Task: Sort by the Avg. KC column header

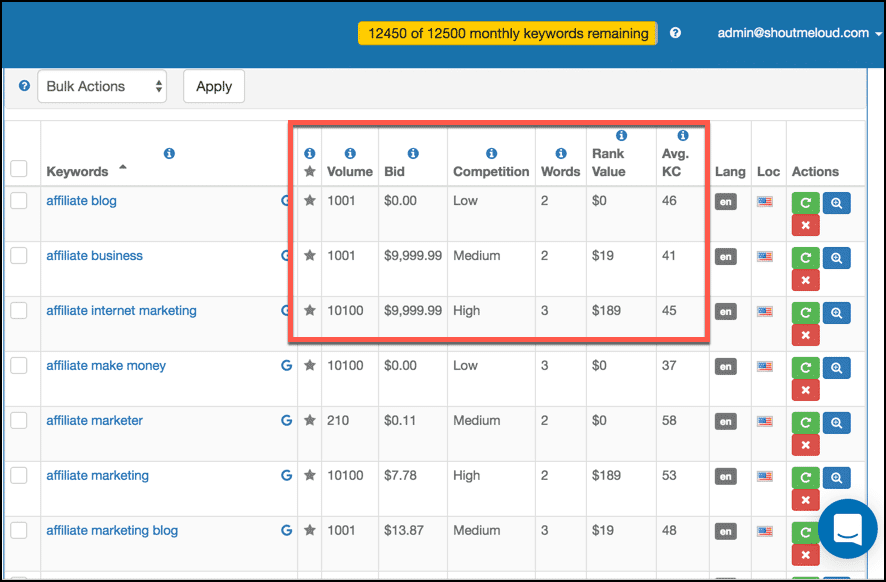Action: point(675,162)
